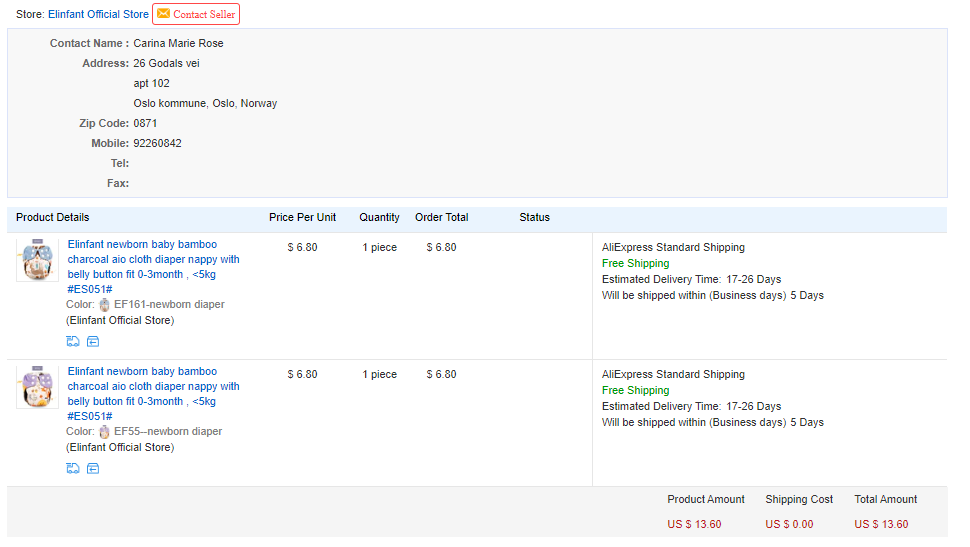Select the zip code 0871
Screen dimensions: 970x547
pyautogui.click(x=145, y=123)
